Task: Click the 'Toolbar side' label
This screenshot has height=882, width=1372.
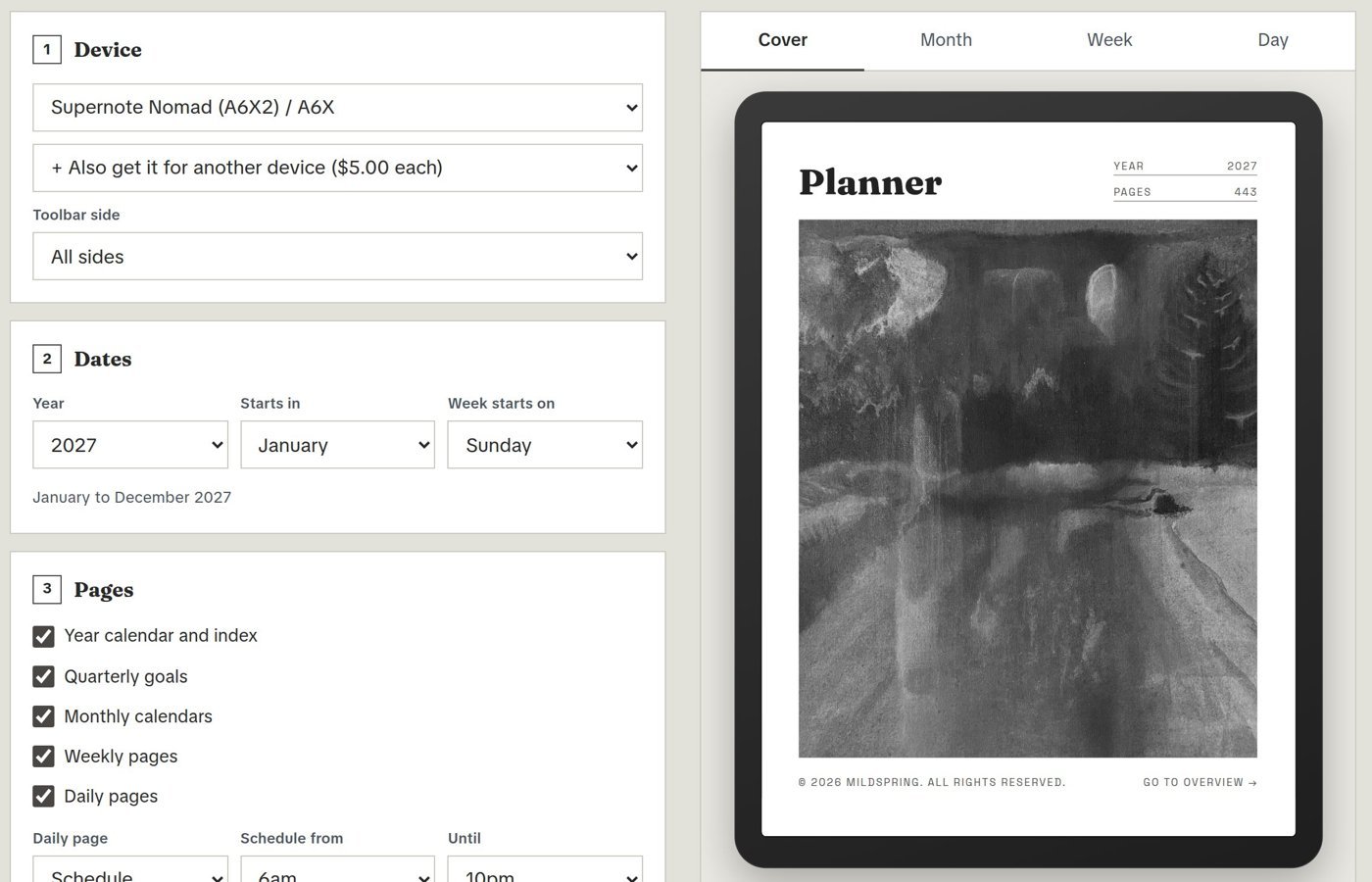Action: [76, 215]
